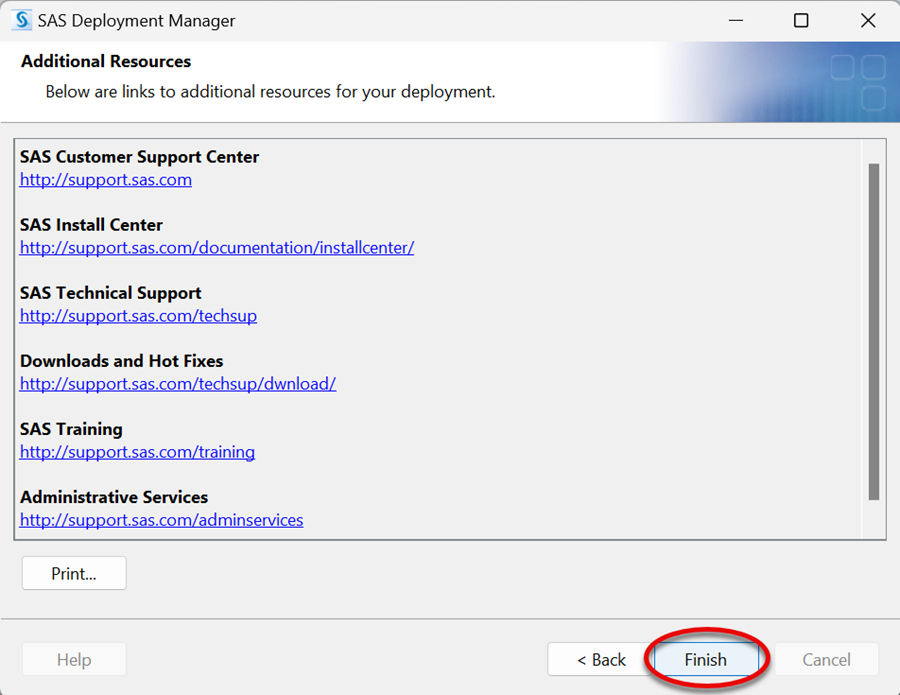This screenshot has height=695, width=900.
Task: Click the SAS logo icon in title bar
Action: 21,20
